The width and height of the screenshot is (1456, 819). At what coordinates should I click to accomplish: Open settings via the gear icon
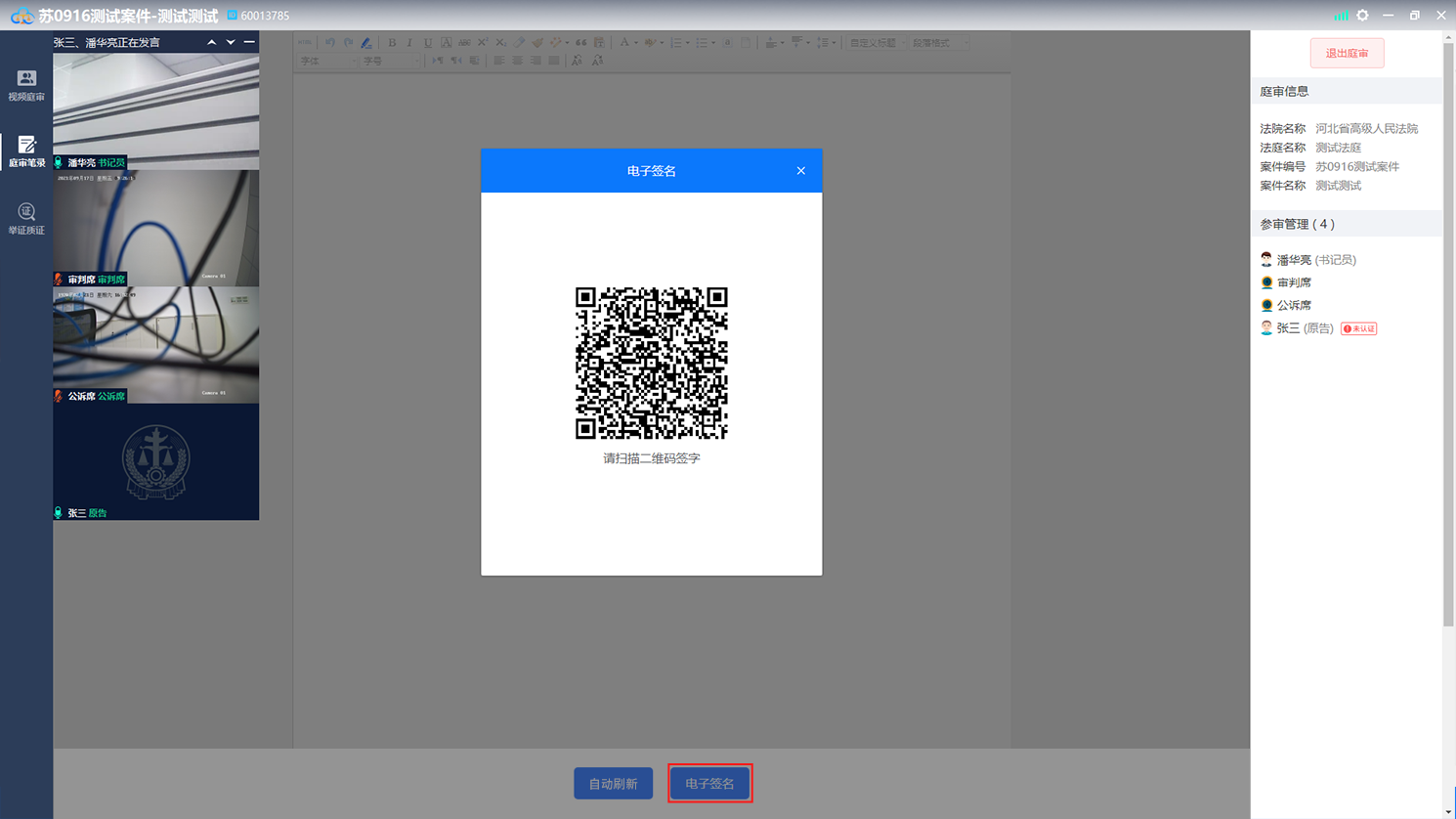(x=1362, y=16)
